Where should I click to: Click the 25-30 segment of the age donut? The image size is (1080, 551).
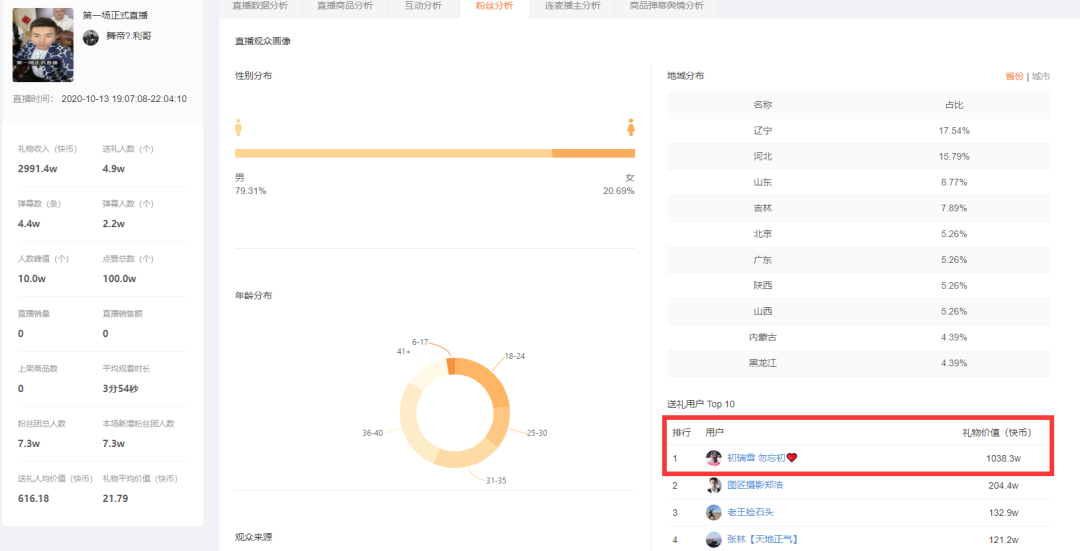tap(501, 424)
